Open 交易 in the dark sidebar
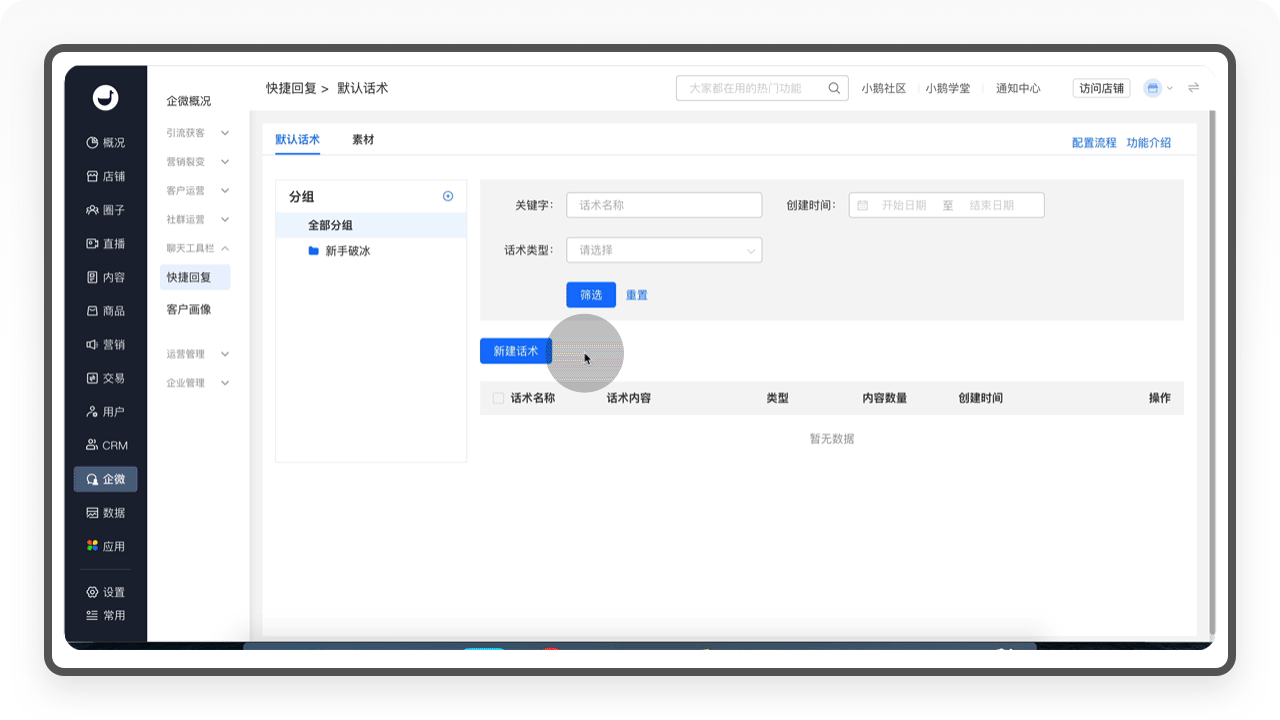Image resolution: width=1280 pixels, height=720 pixels. pyautogui.click(x=106, y=378)
